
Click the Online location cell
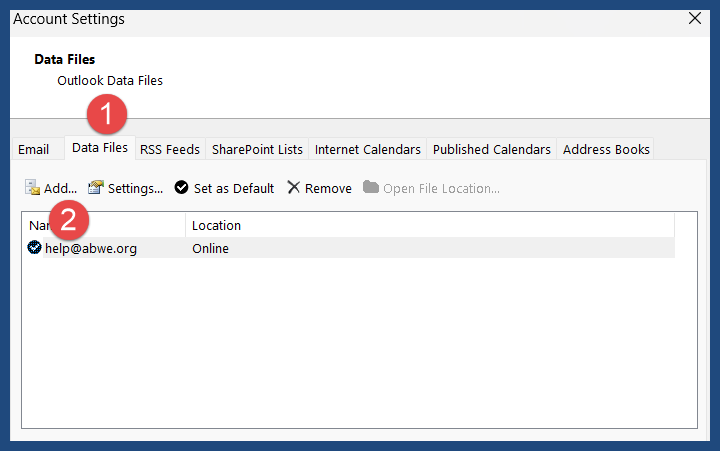(x=210, y=248)
